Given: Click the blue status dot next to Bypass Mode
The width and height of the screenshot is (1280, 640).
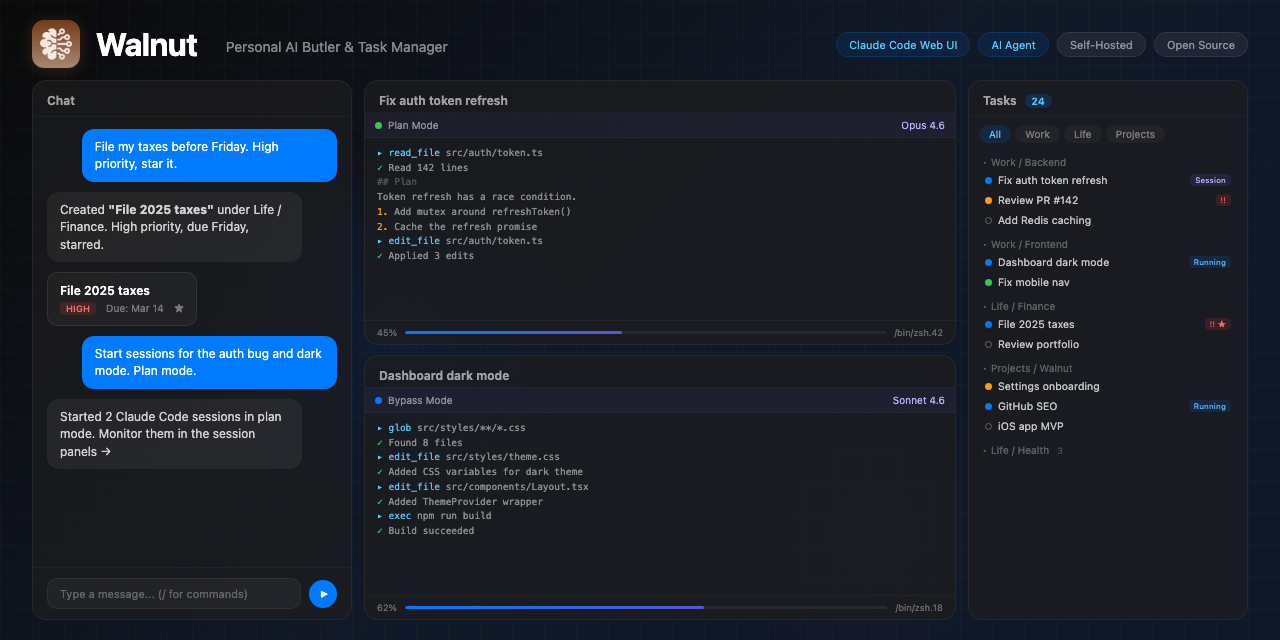Looking at the screenshot, I should (x=382, y=400).
